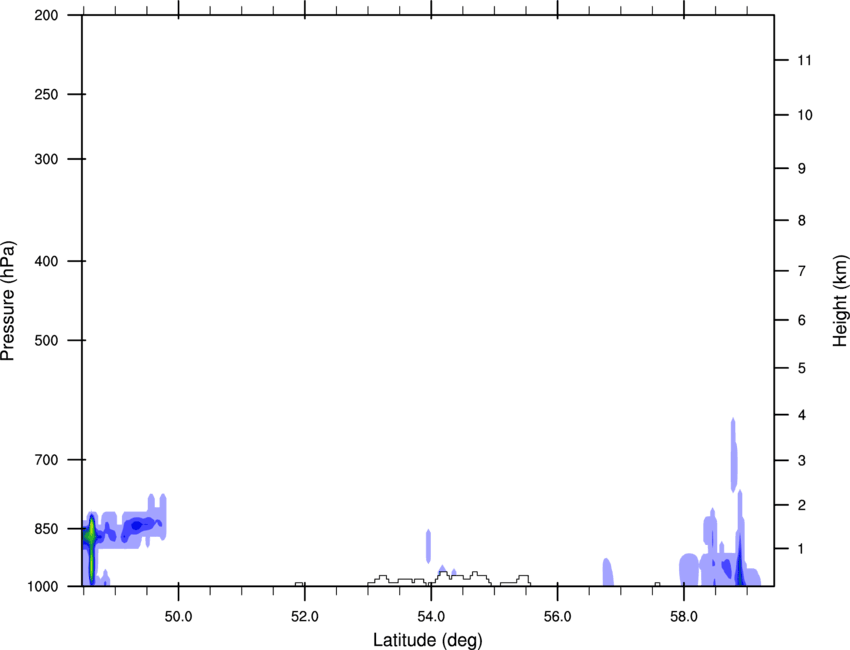The image size is (850, 650).
Task: Click the 2 km height label
Action: (x=802, y=505)
